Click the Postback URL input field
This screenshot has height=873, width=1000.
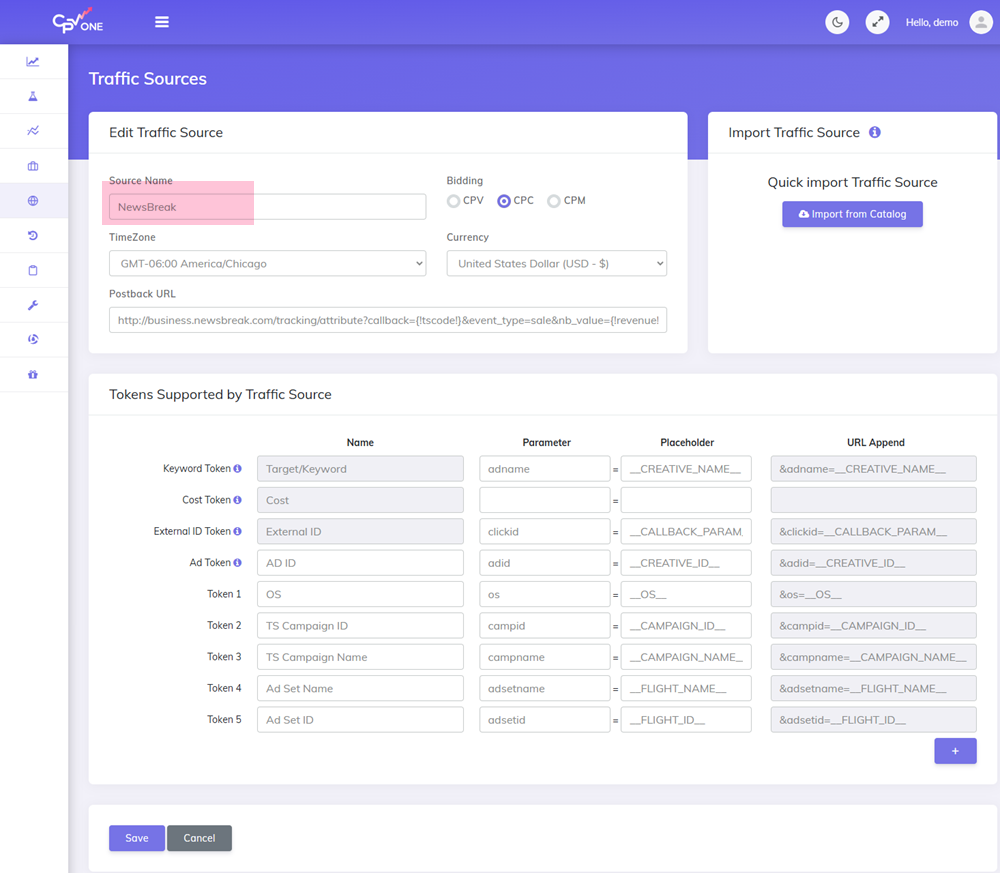[387, 320]
